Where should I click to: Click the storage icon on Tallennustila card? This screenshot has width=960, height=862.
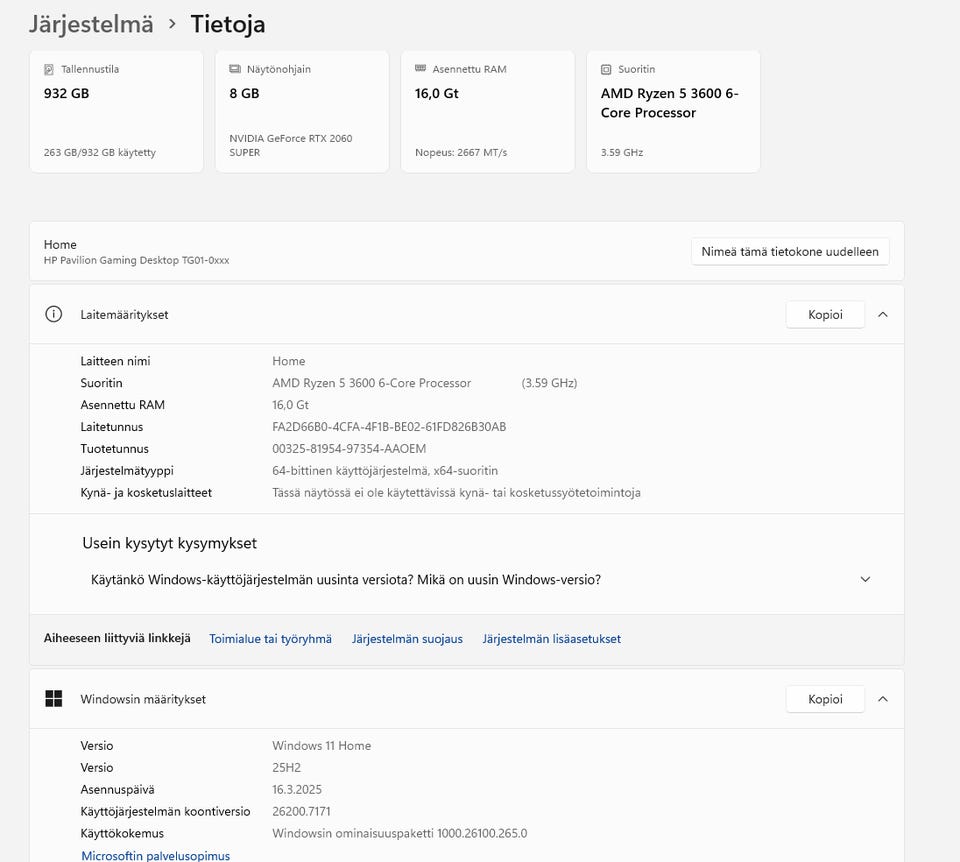click(x=49, y=70)
